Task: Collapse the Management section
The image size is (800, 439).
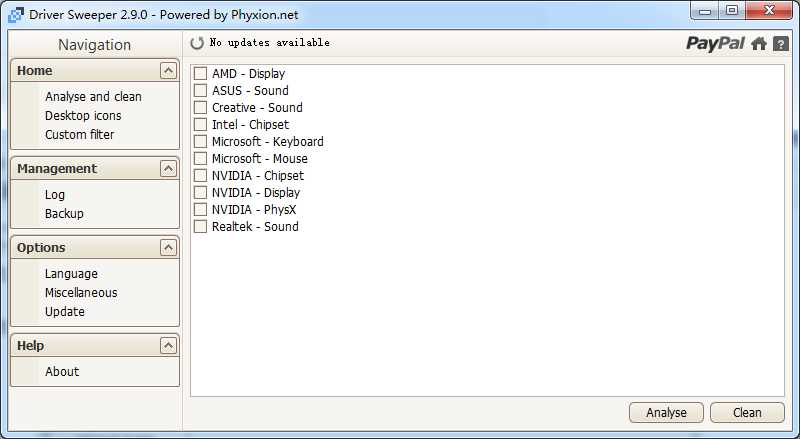Action: click(x=168, y=169)
